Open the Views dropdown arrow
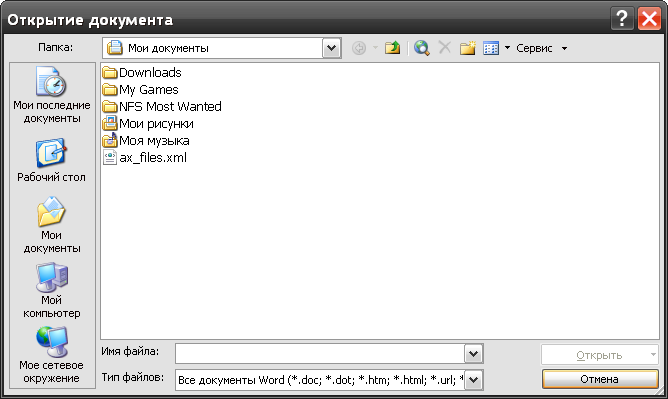The image size is (668, 399). [507, 48]
